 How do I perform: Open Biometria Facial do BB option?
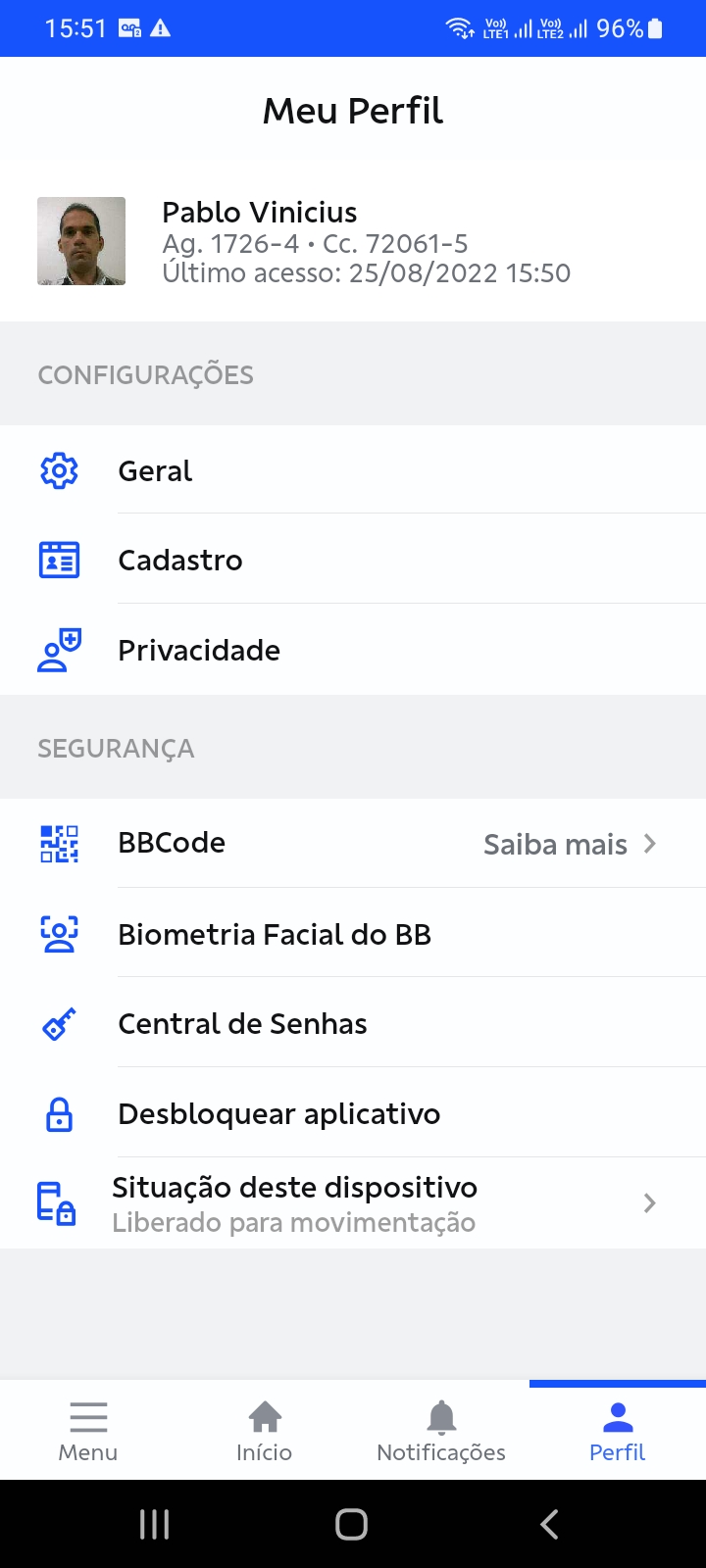275,935
